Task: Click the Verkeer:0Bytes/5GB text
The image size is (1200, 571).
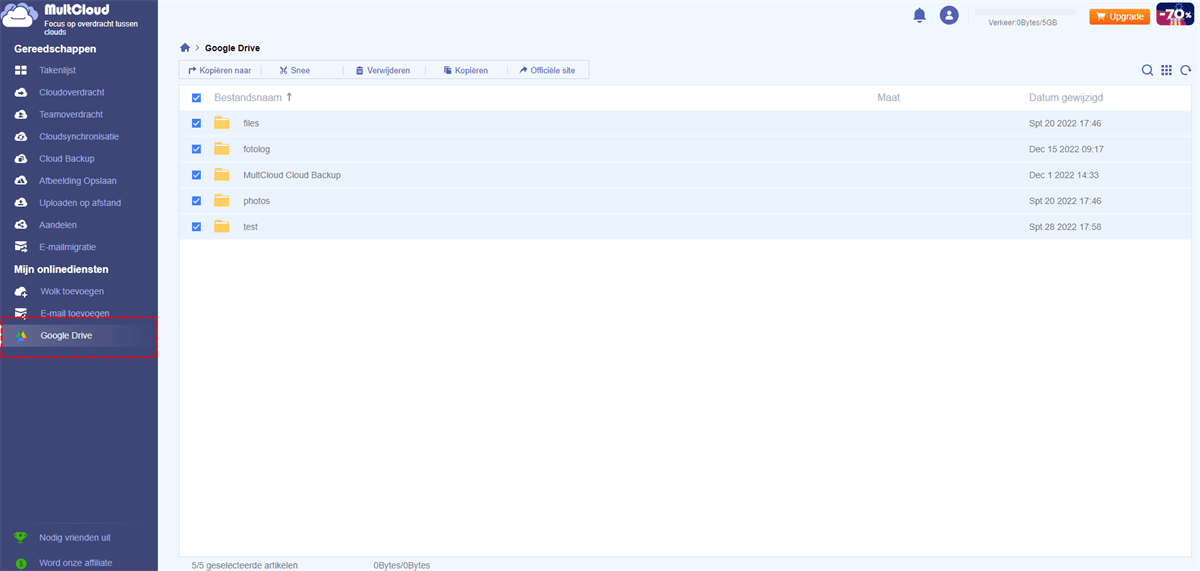Action: pyautogui.click(x=1022, y=22)
